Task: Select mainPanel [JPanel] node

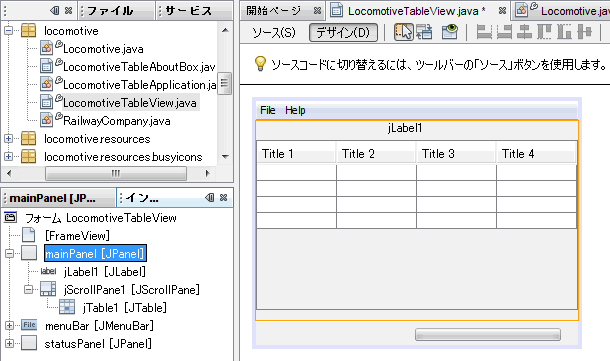Action: pos(95,254)
